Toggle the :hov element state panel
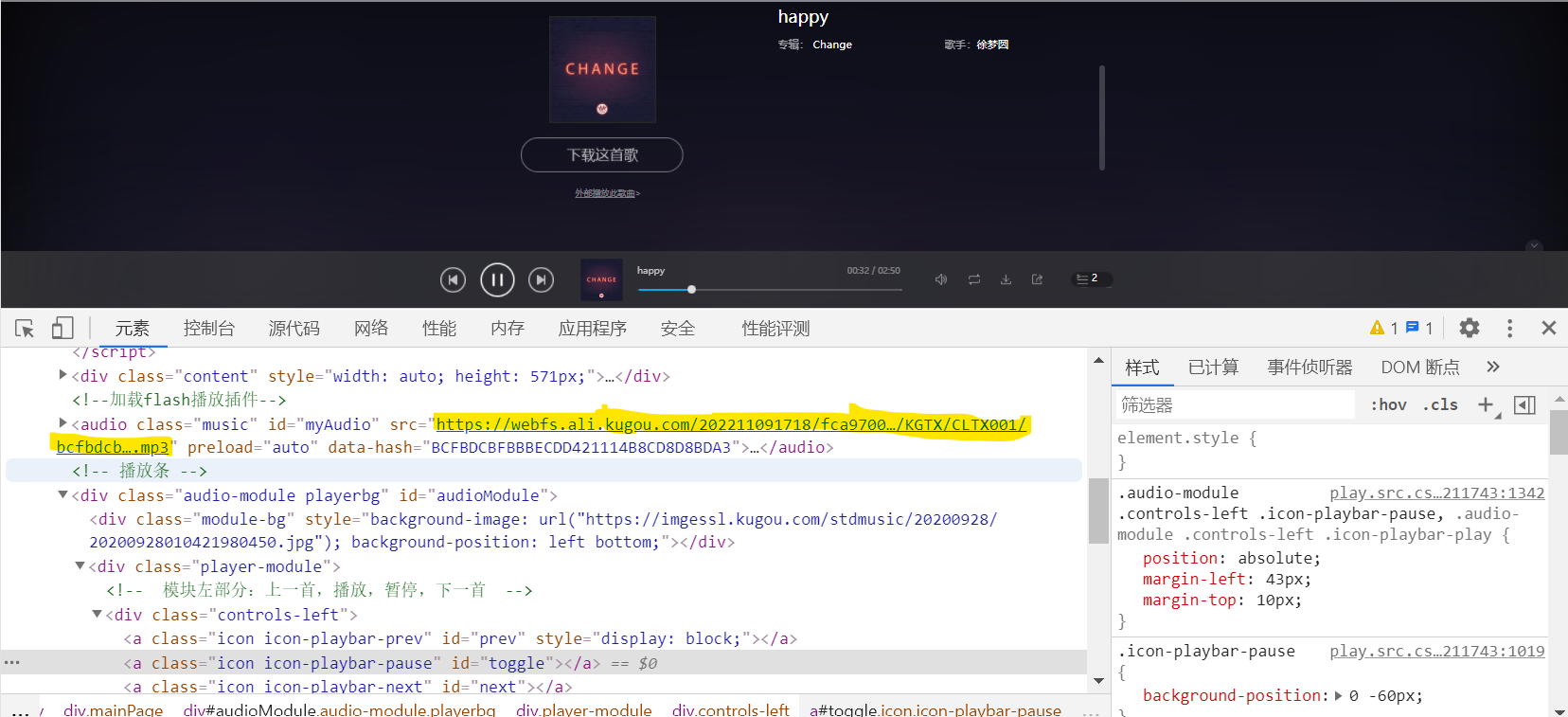Screen dimensions: 1568x717 (1388, 405)
